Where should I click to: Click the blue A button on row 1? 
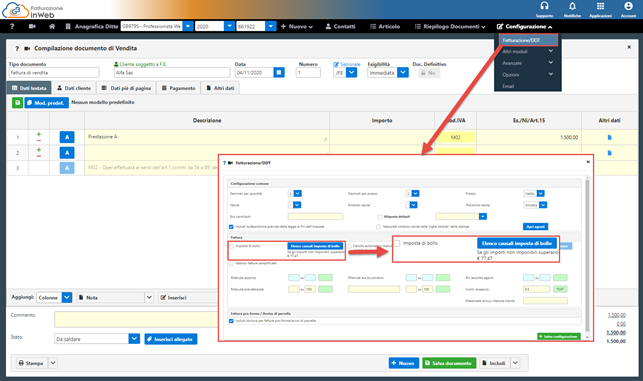(x=67, y=137)
